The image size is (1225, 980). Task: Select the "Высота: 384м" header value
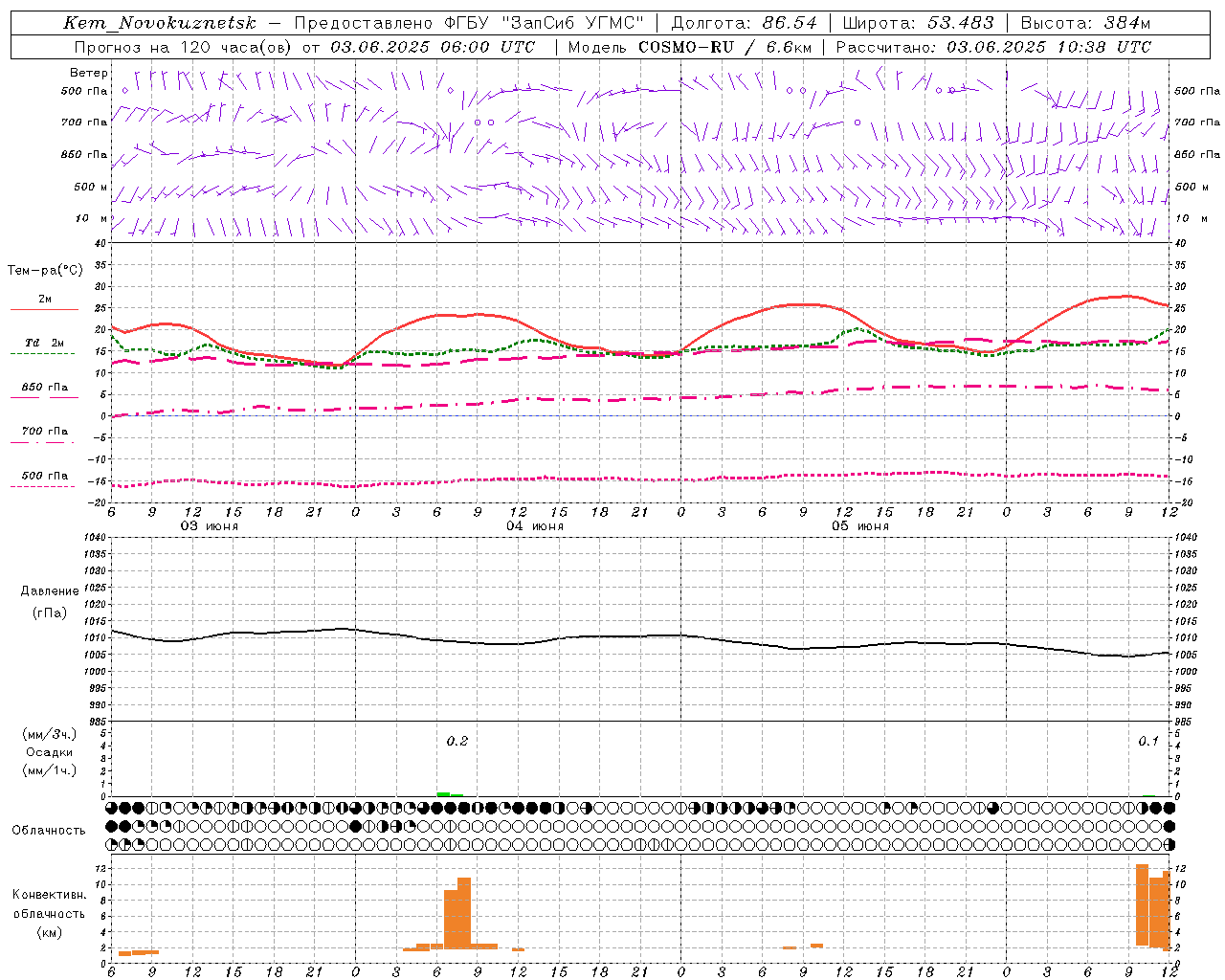tap(1085, 23)
